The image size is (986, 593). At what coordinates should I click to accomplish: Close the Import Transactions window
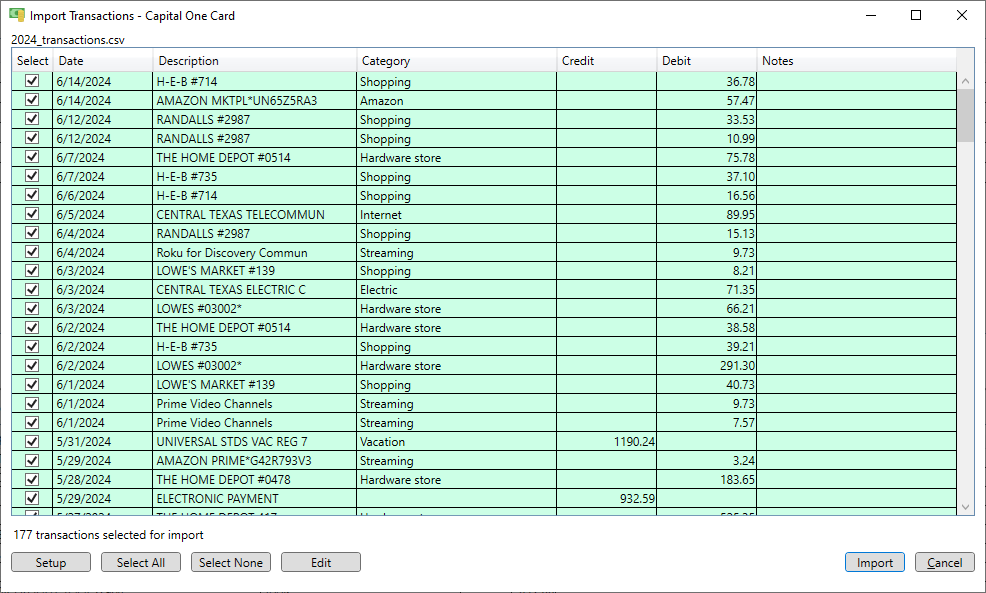tap(961, 15)
